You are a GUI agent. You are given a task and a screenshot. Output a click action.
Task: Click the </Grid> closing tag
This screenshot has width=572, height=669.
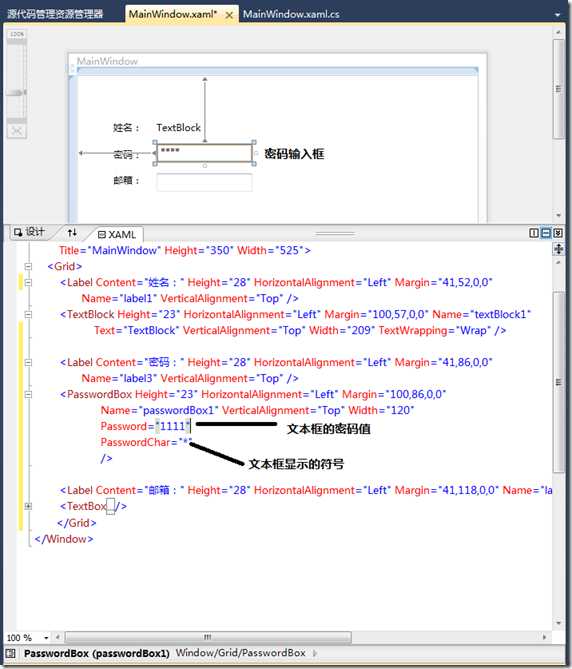pos(77,523)
